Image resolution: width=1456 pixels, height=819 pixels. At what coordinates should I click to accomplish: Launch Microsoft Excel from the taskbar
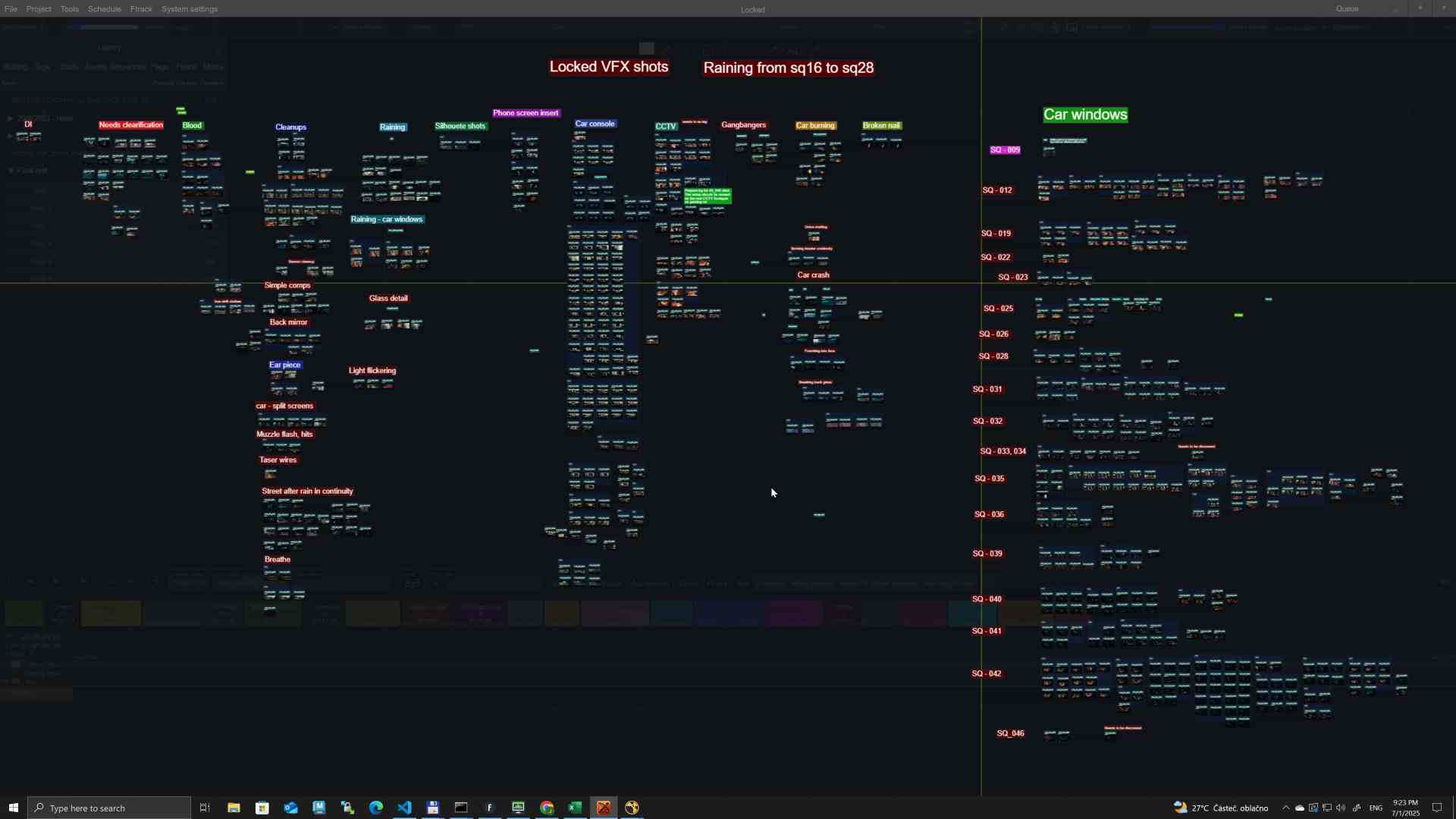pyautogui.click(x=576, y=808)
